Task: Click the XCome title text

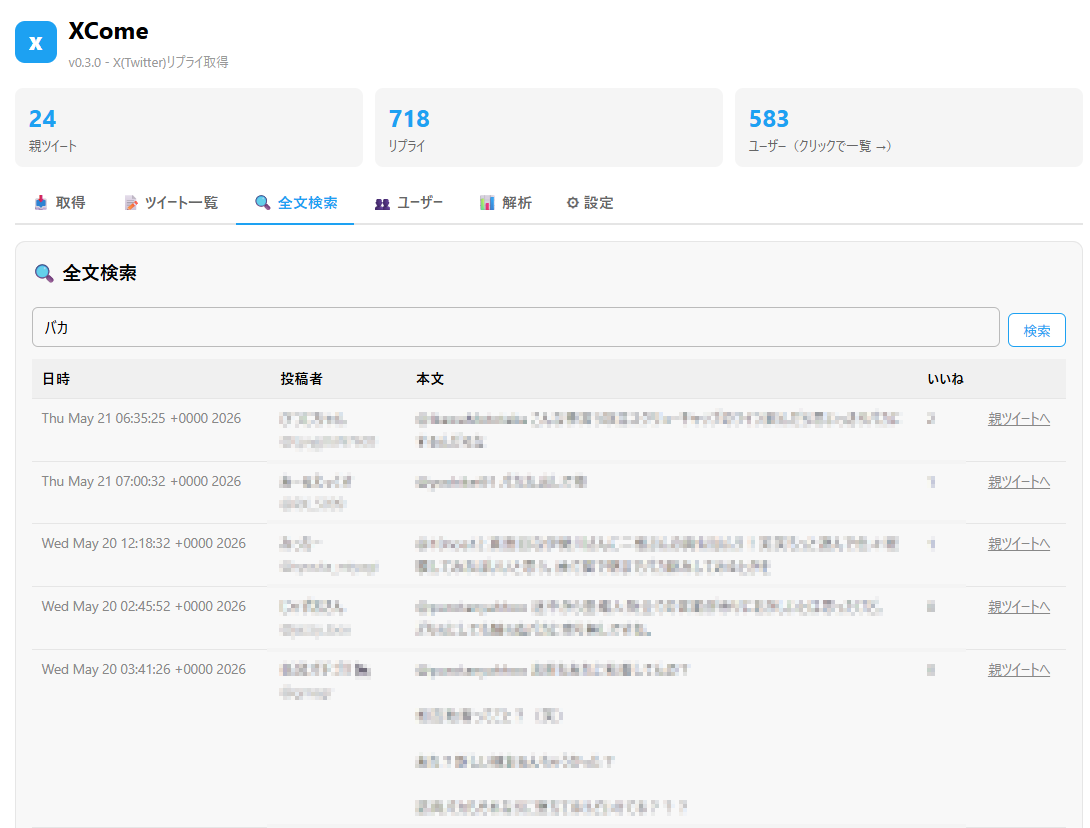Action: (x=108, y=31)
